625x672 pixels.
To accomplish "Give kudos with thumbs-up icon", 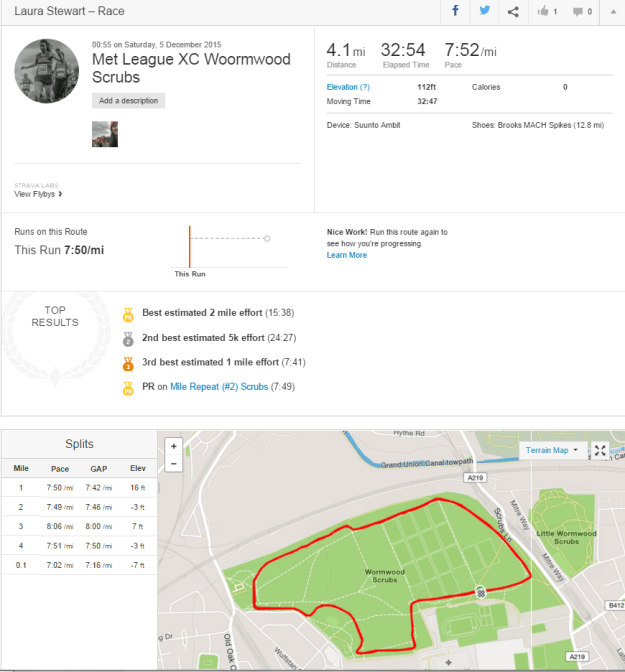I will pos(547,11).
